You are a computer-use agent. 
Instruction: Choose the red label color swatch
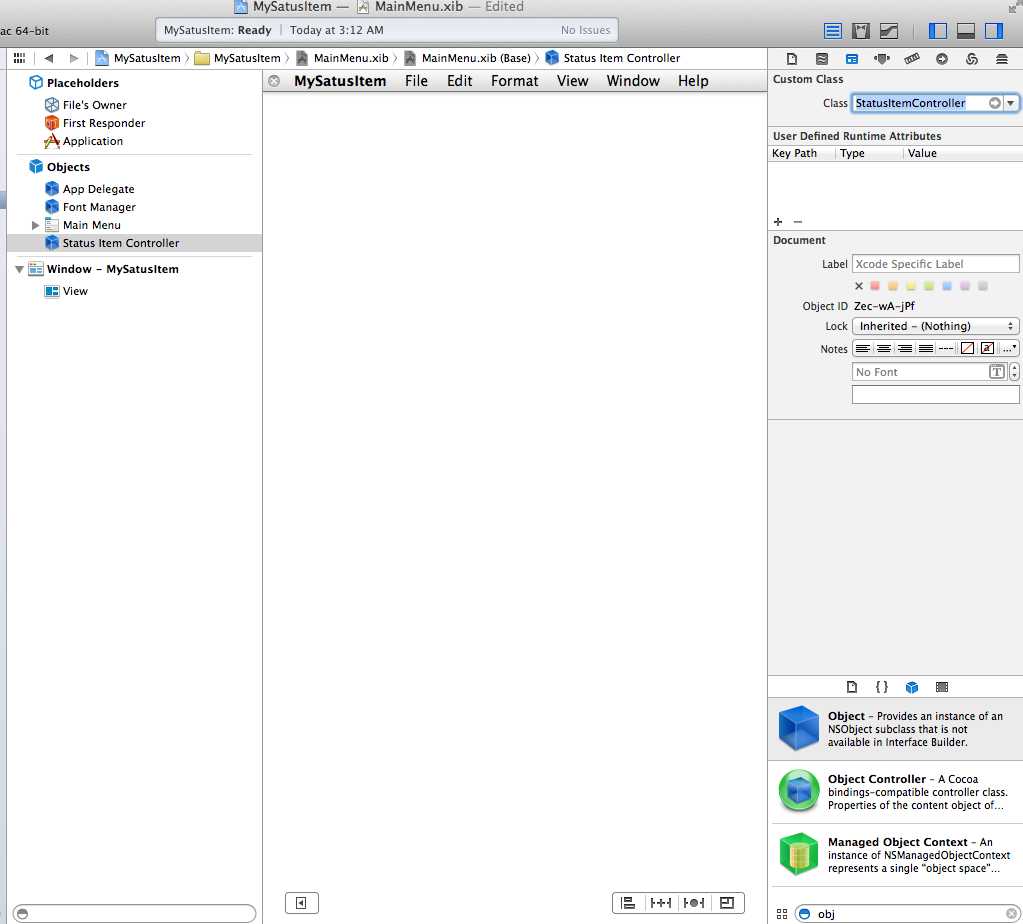pyautogui.click(x=875, y=286)
